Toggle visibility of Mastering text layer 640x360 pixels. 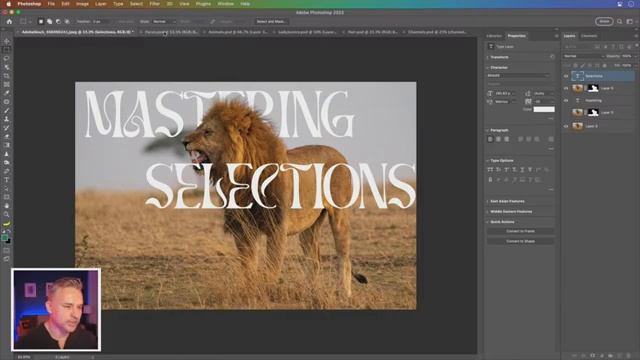click(x=566, y=100)
